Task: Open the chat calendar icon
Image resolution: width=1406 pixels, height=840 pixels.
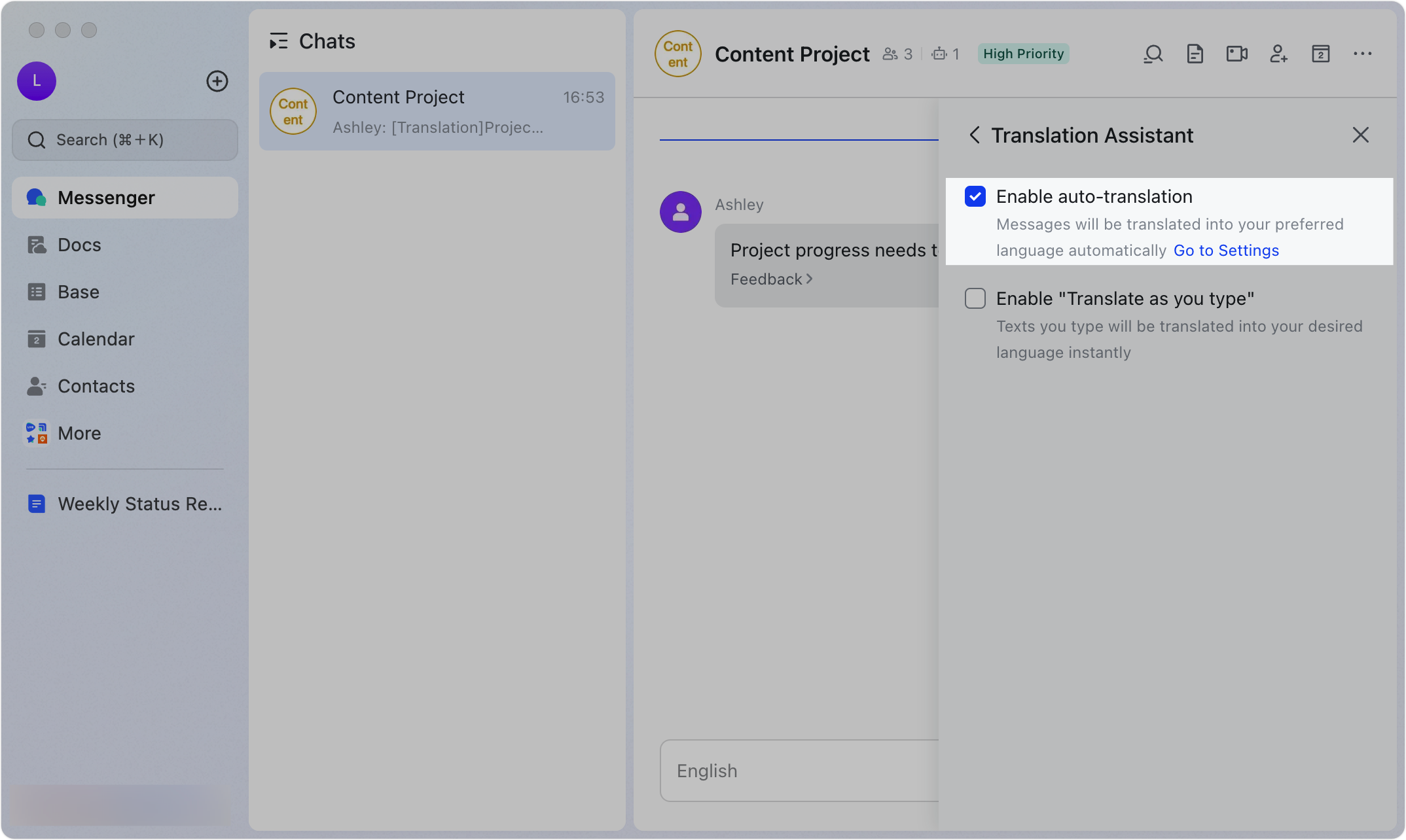Action: click(x=1320, y=54)
